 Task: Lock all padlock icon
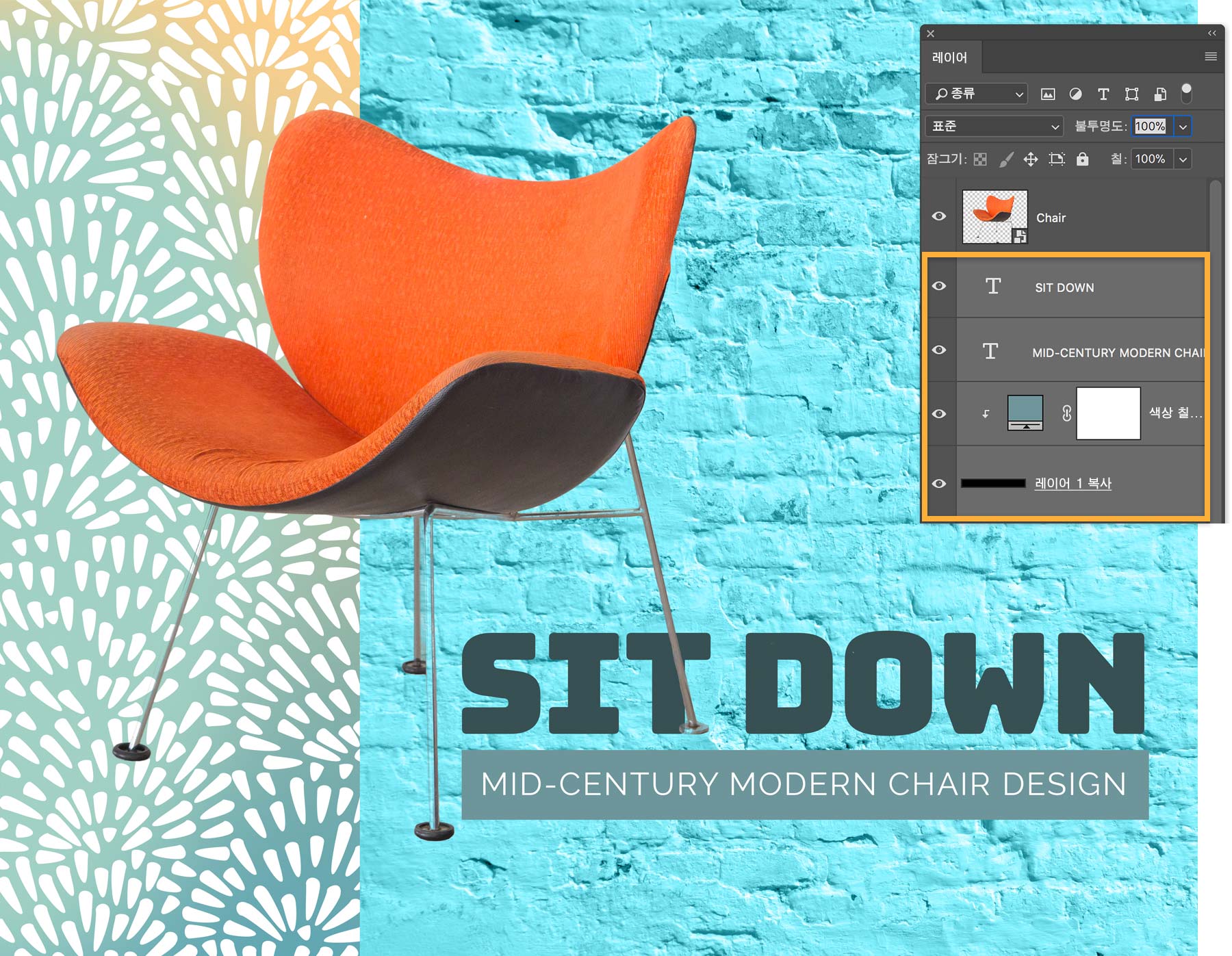pyautogui.click(x=1082, y=159)
